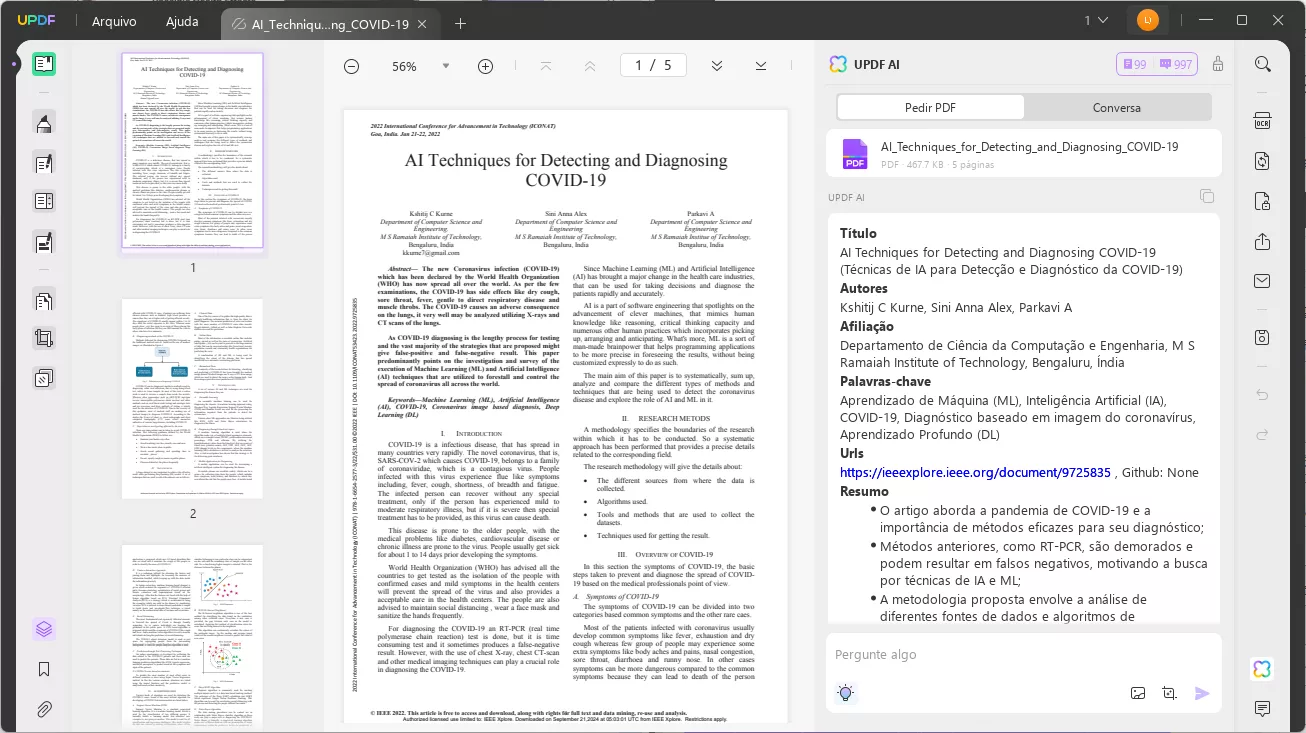
Task: Close the AI_Techniqu...ng_COVID-19 tab
Action: click(x=423, y=23)
